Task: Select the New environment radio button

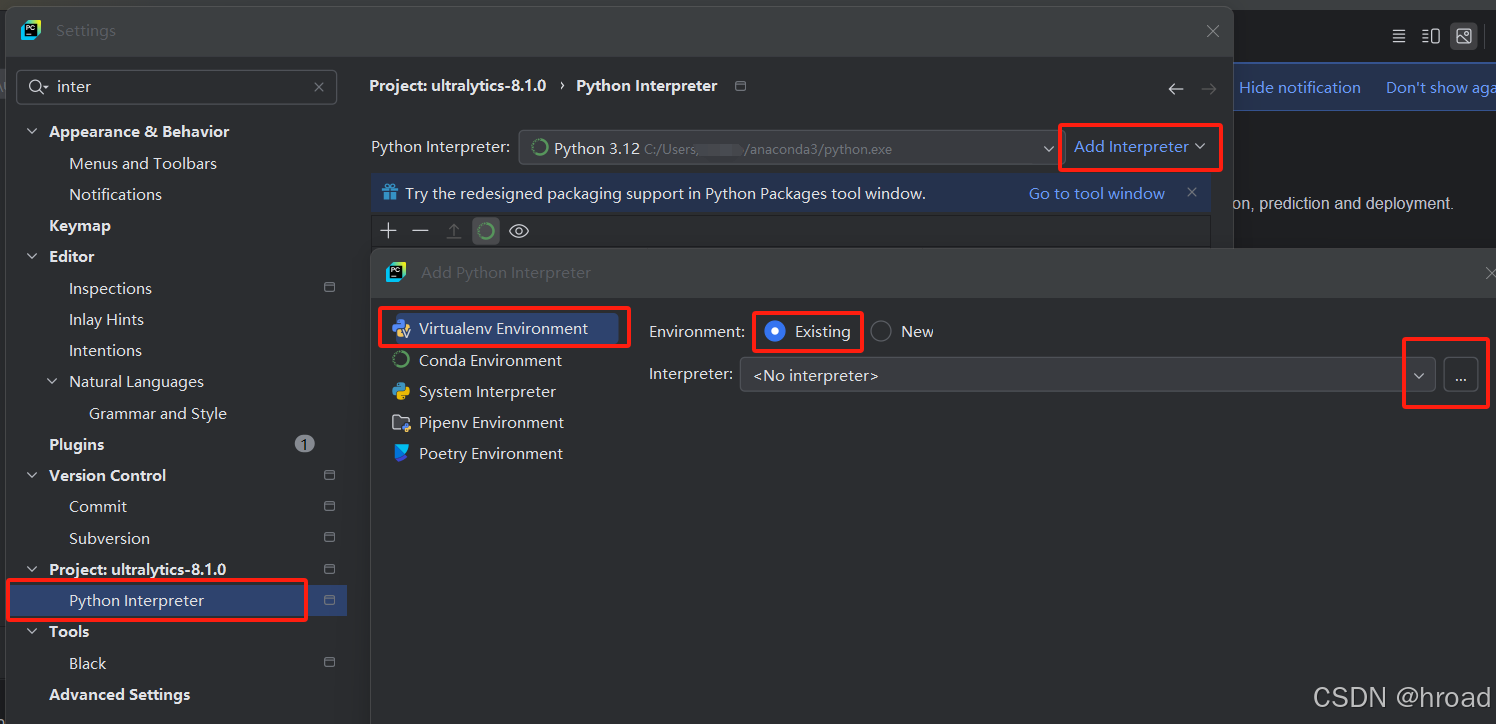Action: tap(881, 331)
